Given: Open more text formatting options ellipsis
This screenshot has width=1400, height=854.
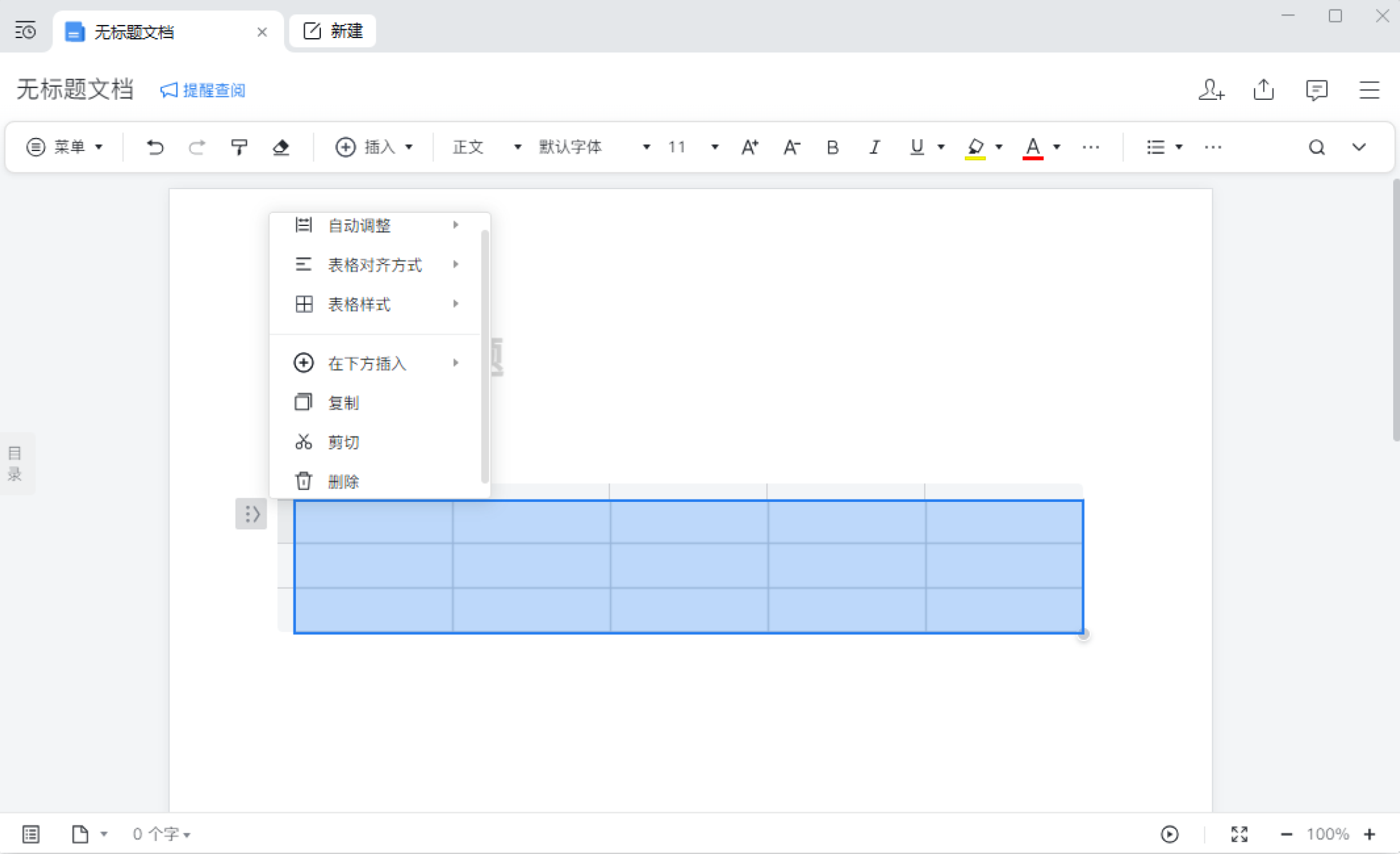Looking at the screenshot, I should [1091, 147].
